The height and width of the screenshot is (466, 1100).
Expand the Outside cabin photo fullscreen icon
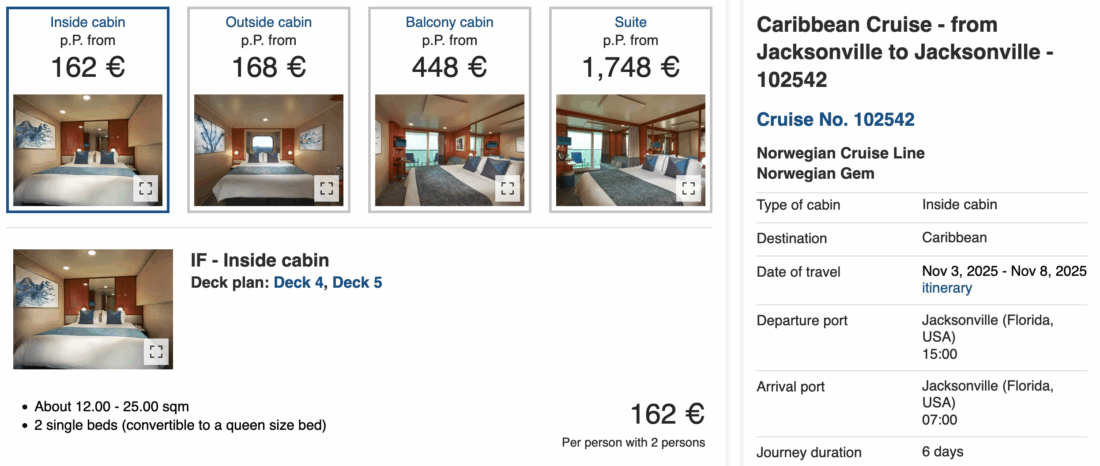327,188
